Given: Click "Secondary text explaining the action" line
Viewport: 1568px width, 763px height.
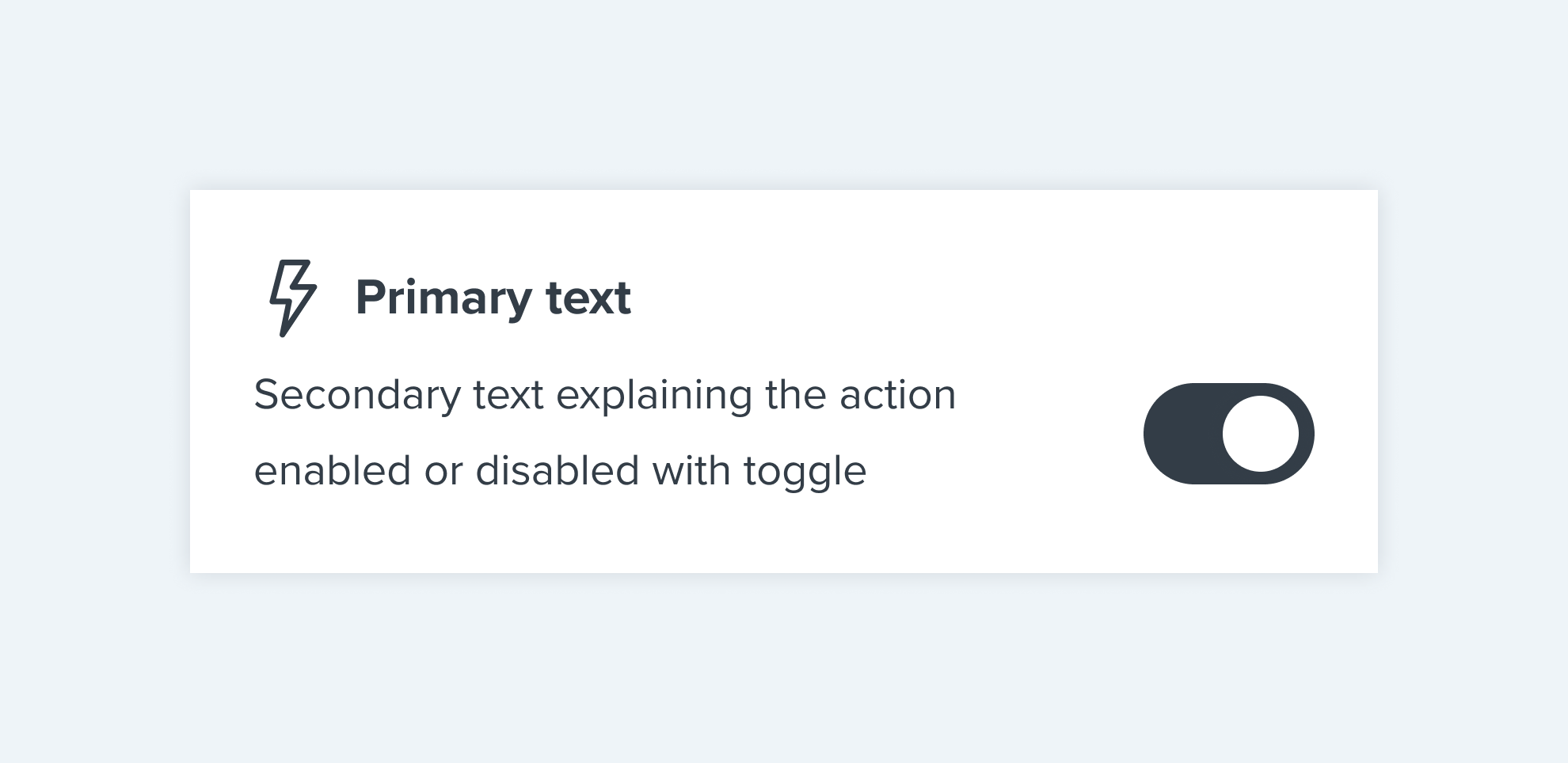Looking at the screenshot, I should [605, 395].
